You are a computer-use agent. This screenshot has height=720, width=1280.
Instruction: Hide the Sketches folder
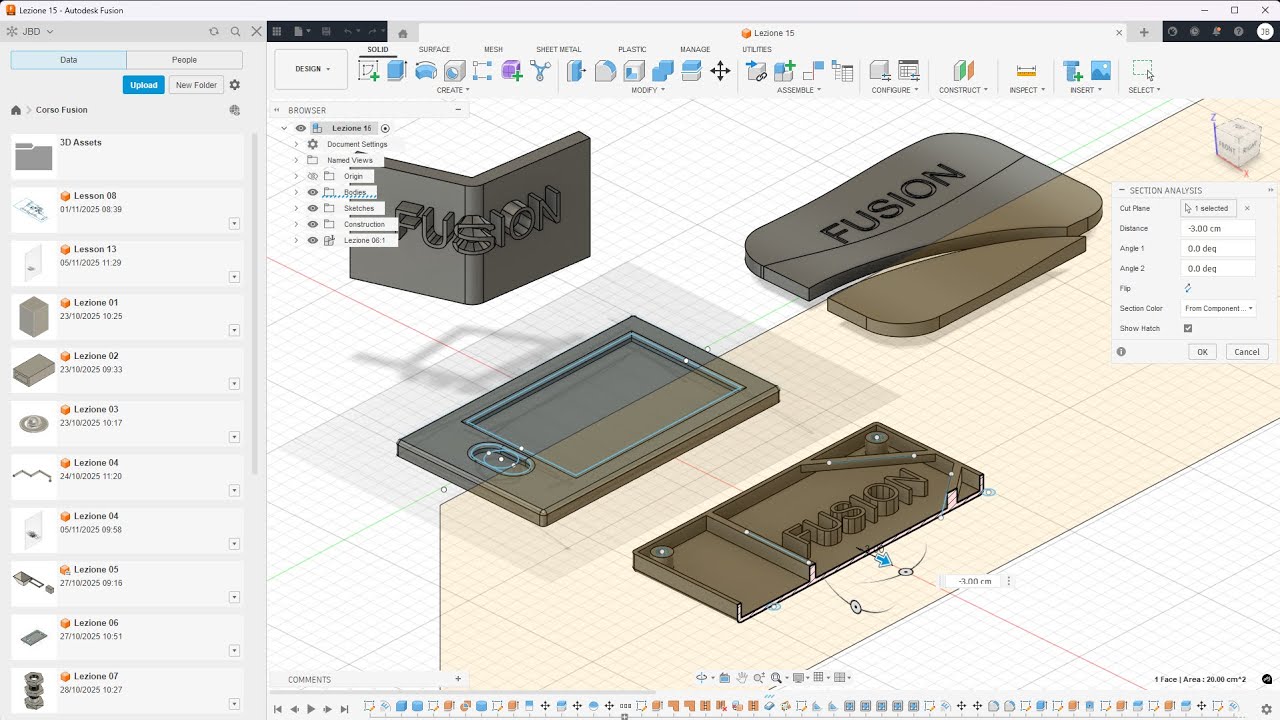point(312,208)
